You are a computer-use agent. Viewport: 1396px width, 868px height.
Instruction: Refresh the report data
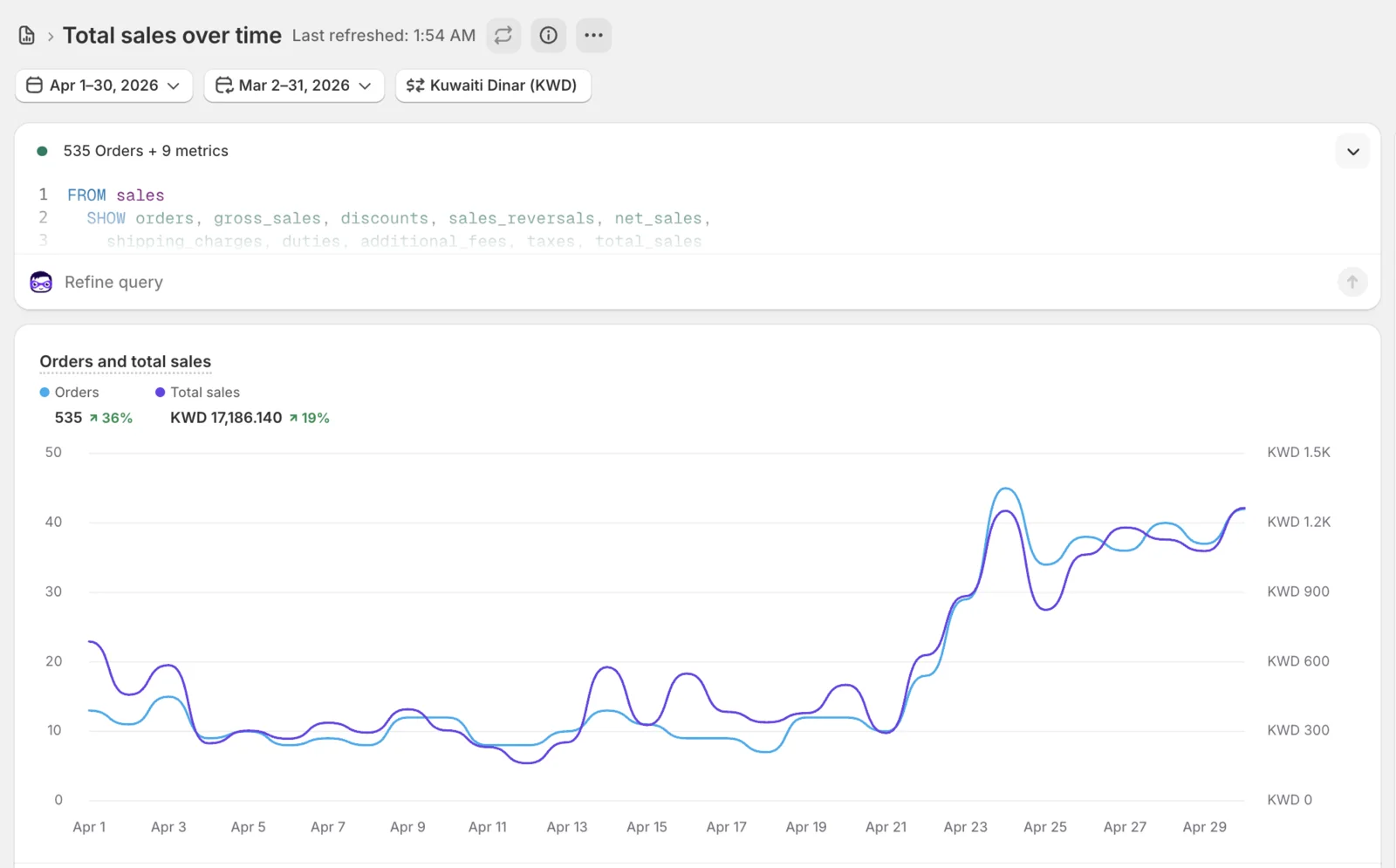(x=503, y=36)
